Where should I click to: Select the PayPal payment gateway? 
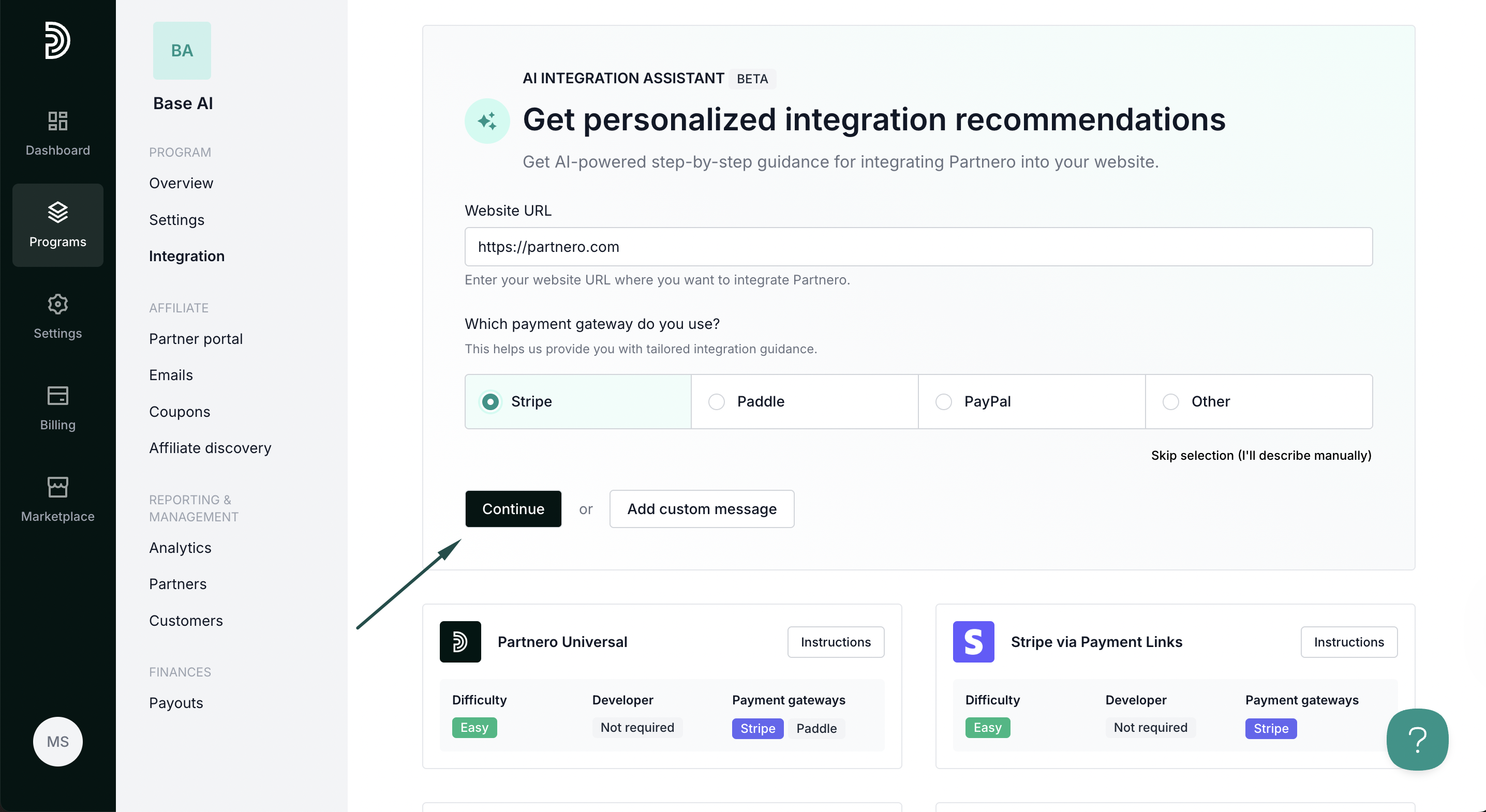(1031, 401)
